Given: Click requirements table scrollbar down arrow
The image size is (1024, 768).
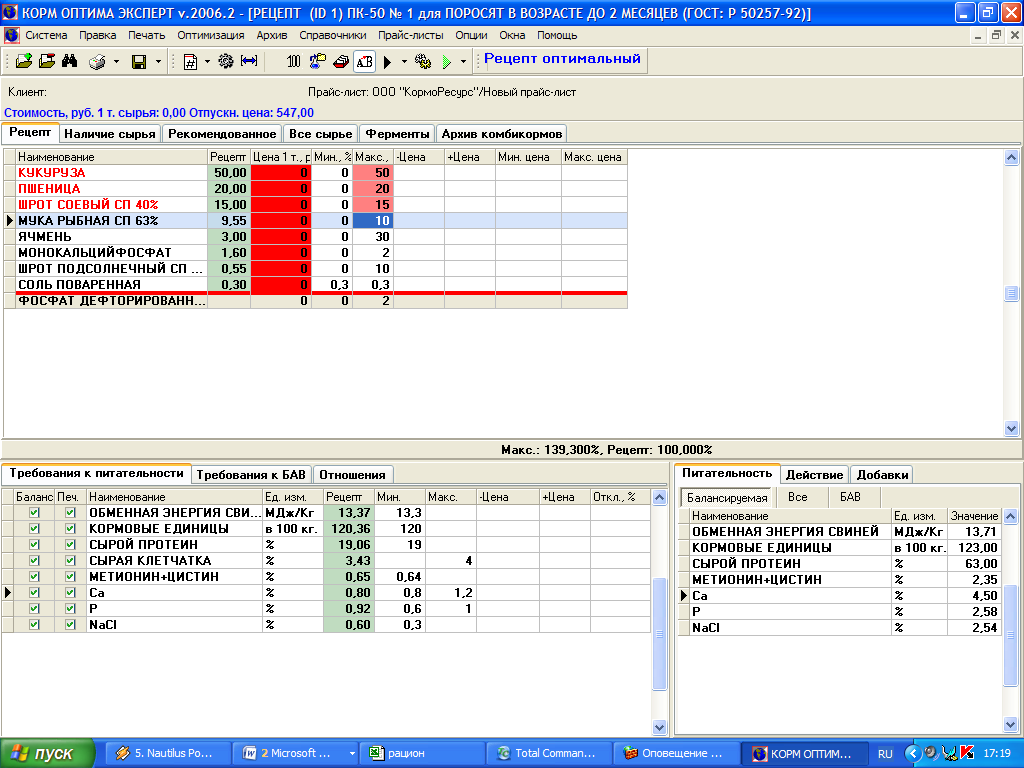Looking at the screenshot, I should tap(660, 727).
